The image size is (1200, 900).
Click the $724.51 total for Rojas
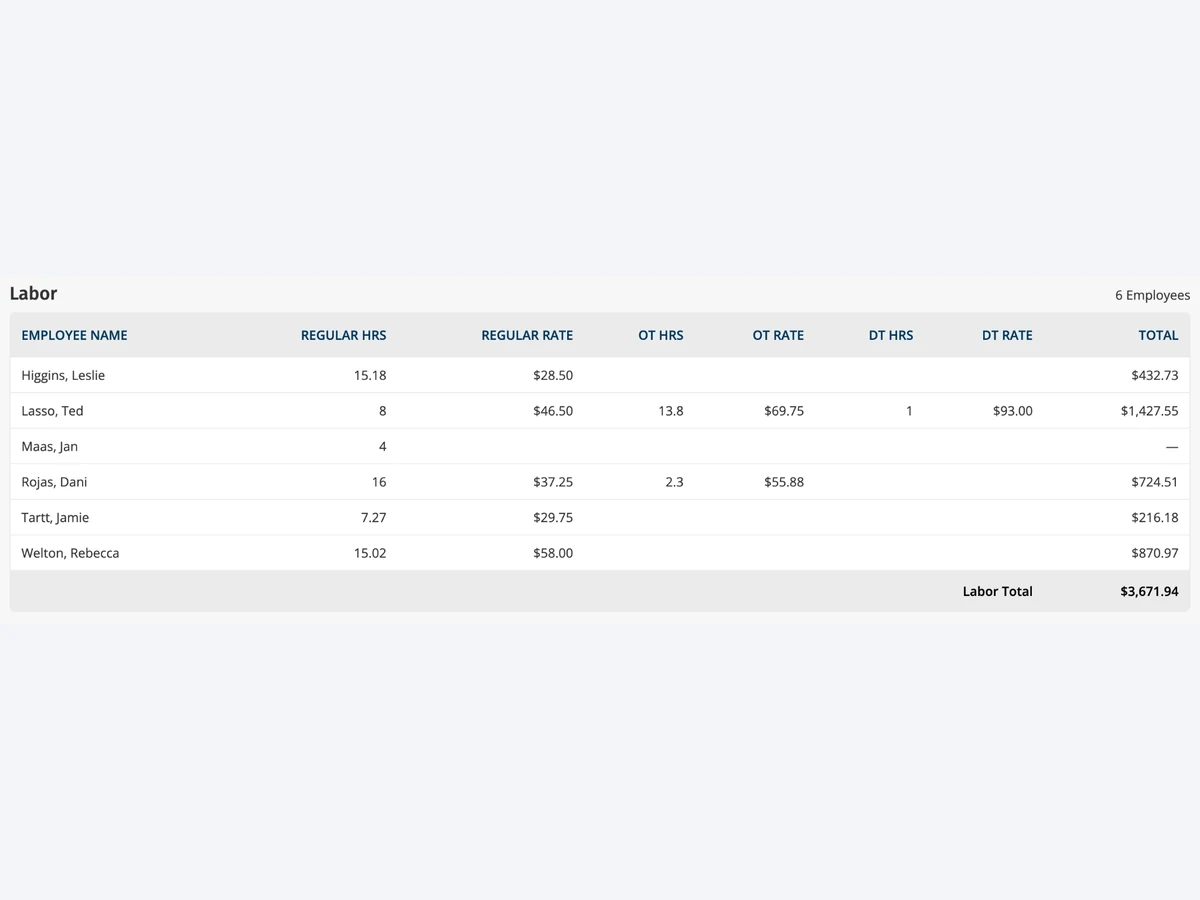click(1155, 482)
